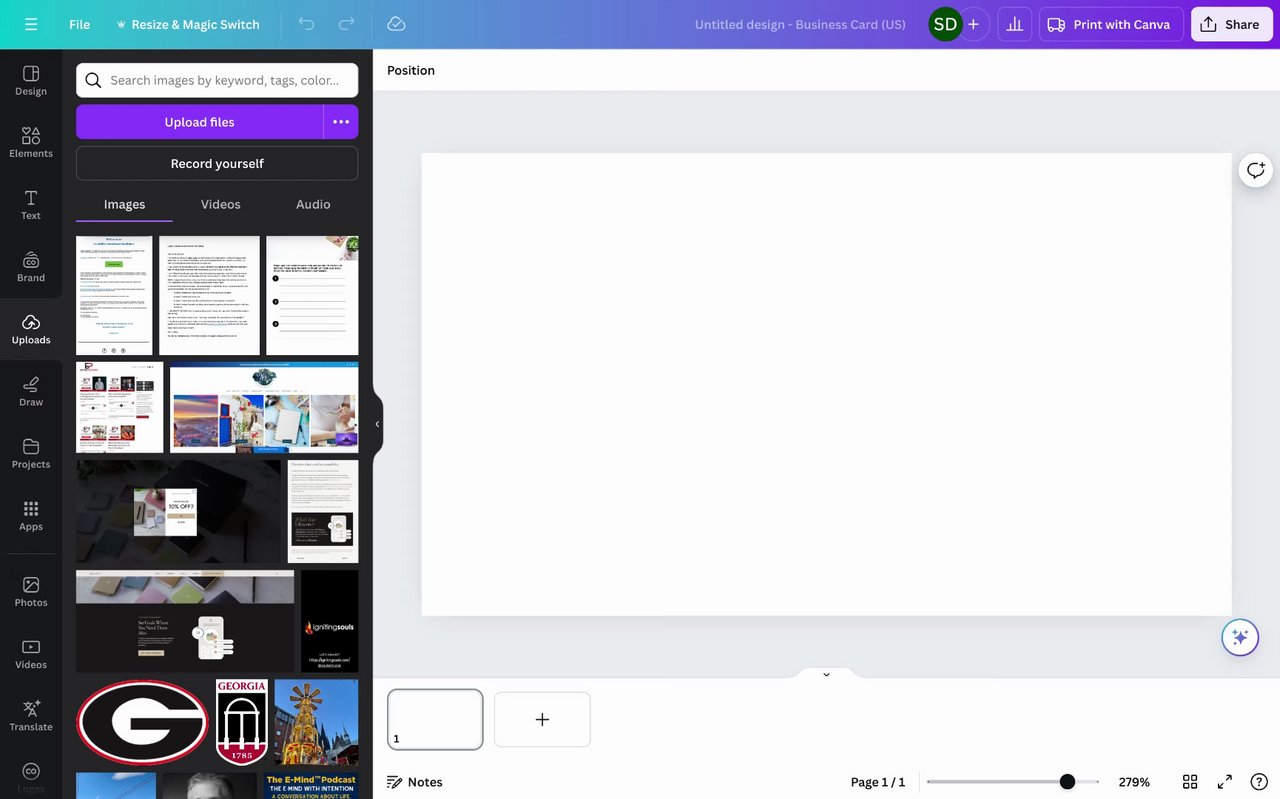The height and width of the screenshot is (799, 1280).
Task: Add a new page with plus
Action: point(542,719)
